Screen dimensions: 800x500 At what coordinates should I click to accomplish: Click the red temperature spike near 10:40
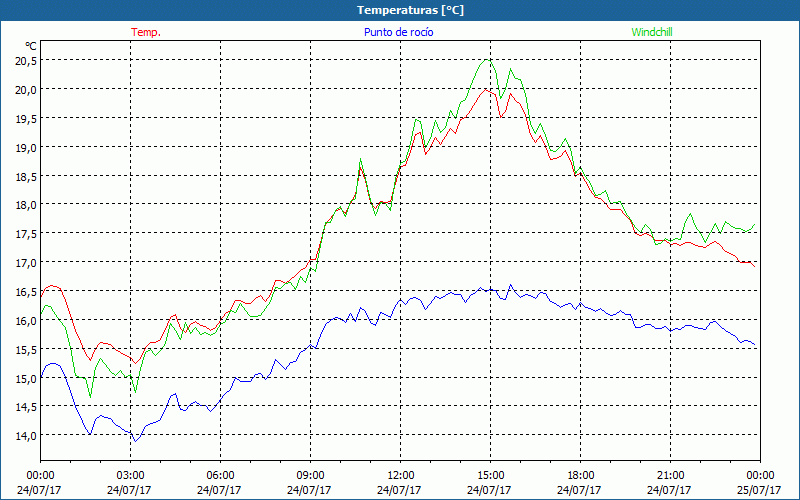(x=360, y=169)
